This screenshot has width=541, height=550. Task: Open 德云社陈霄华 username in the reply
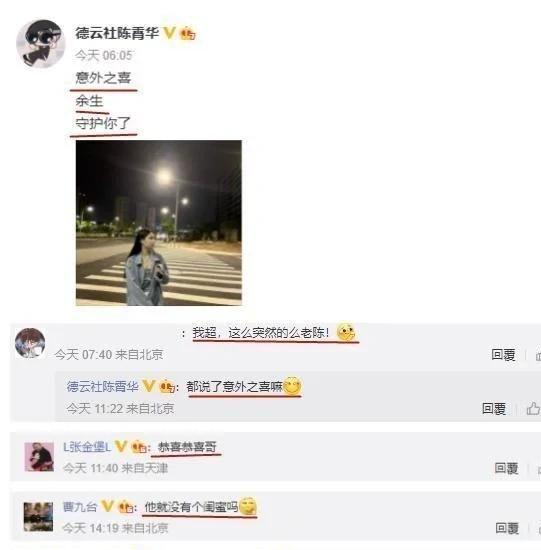(102, 387)
